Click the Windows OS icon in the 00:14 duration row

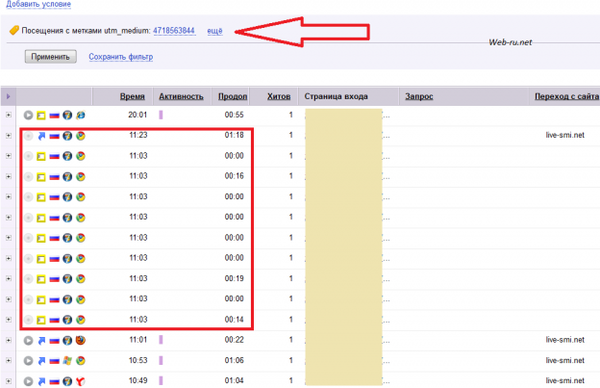point(67,320)
